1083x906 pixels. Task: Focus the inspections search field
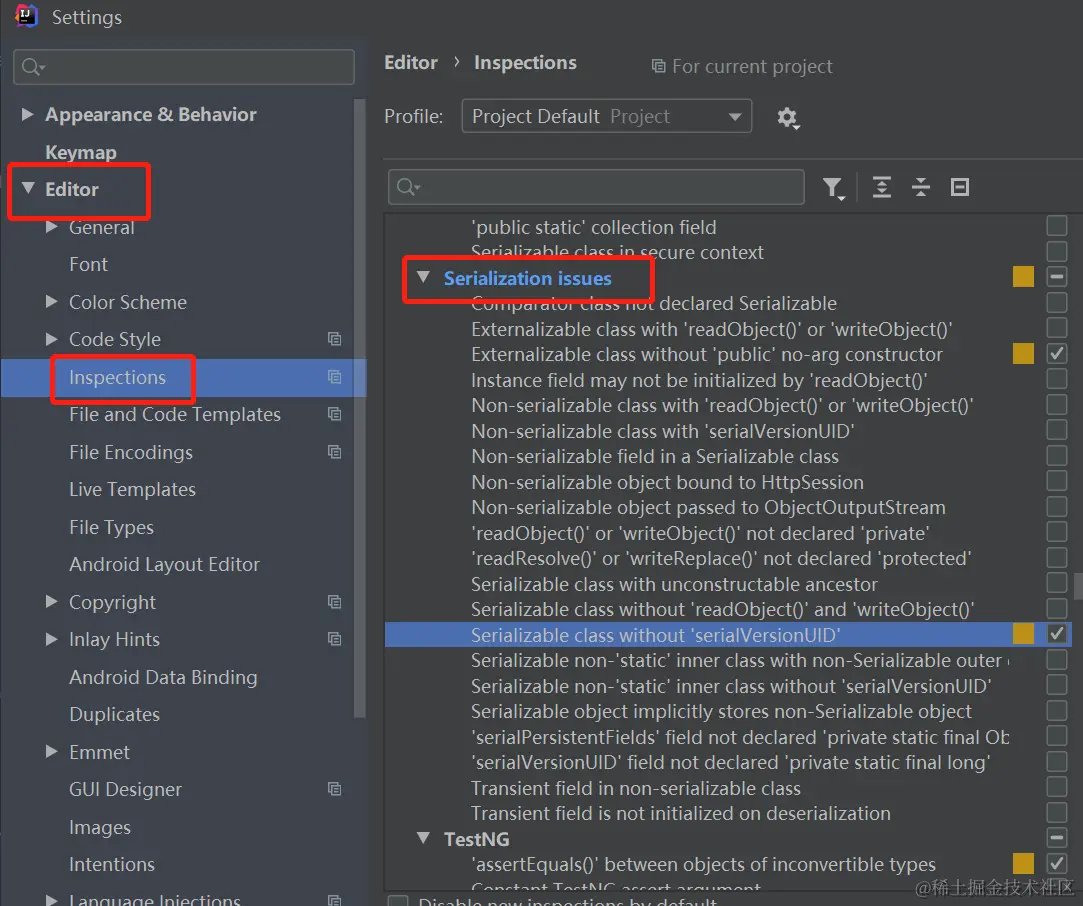(596, 187)
